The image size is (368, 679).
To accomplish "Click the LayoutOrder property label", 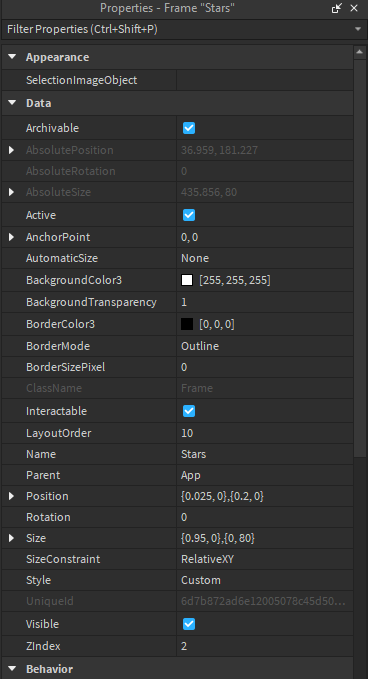I will pyautogui.click(x=58, y=433).
